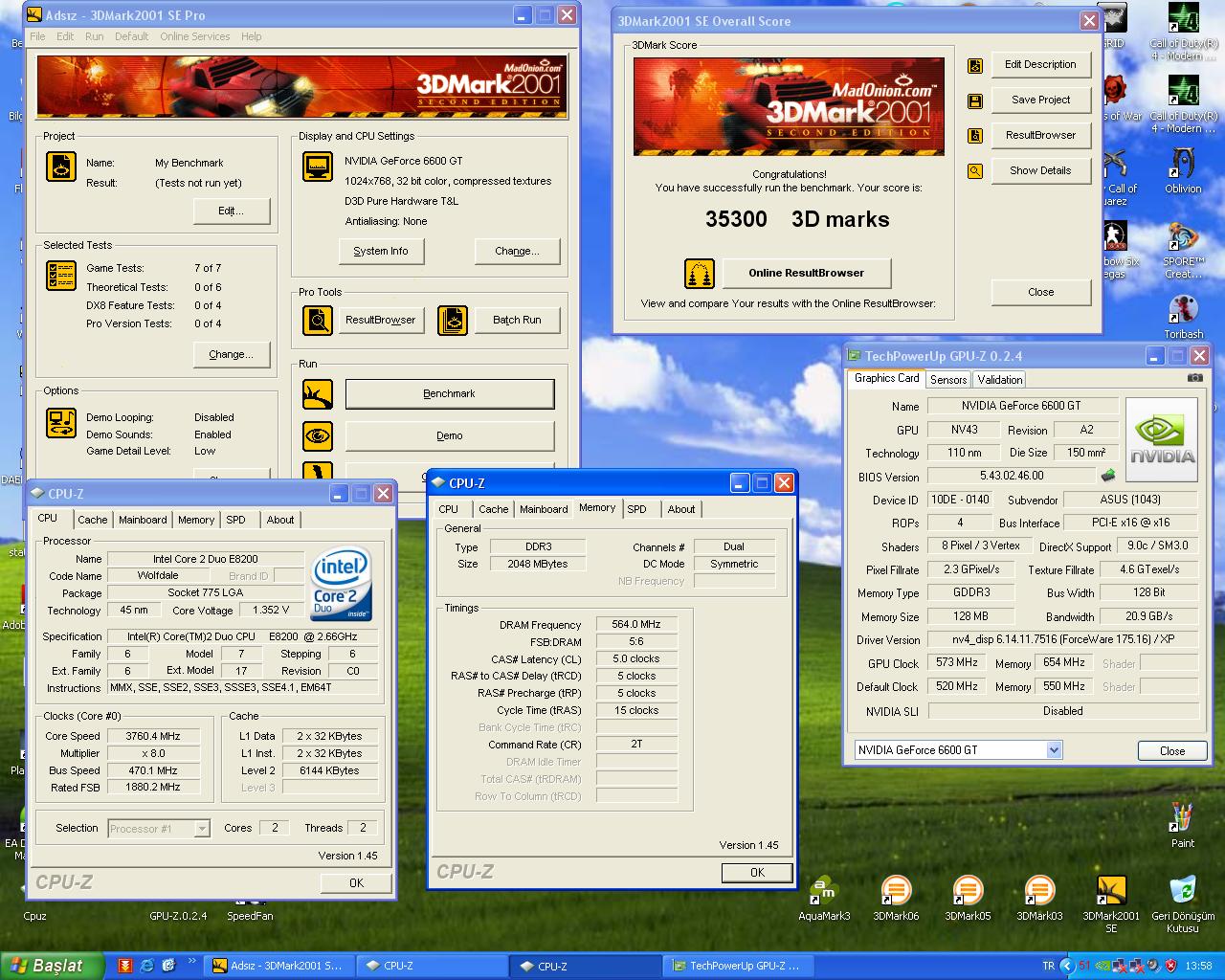Open the Paint desktop shortcut
The image size is (1225, 980).
[1183, 825]
